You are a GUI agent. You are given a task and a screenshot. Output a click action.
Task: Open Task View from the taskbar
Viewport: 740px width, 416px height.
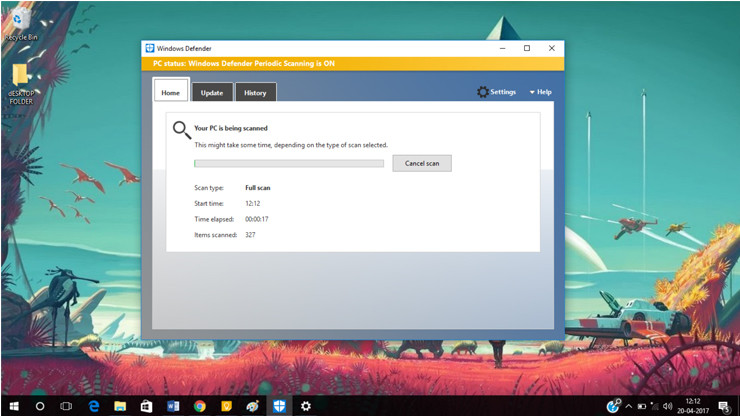[x=66, y=406]
